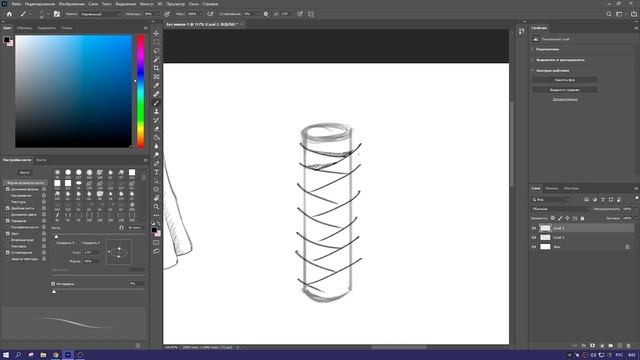
Task: Open the Файл menu
Action: [16, 4]
